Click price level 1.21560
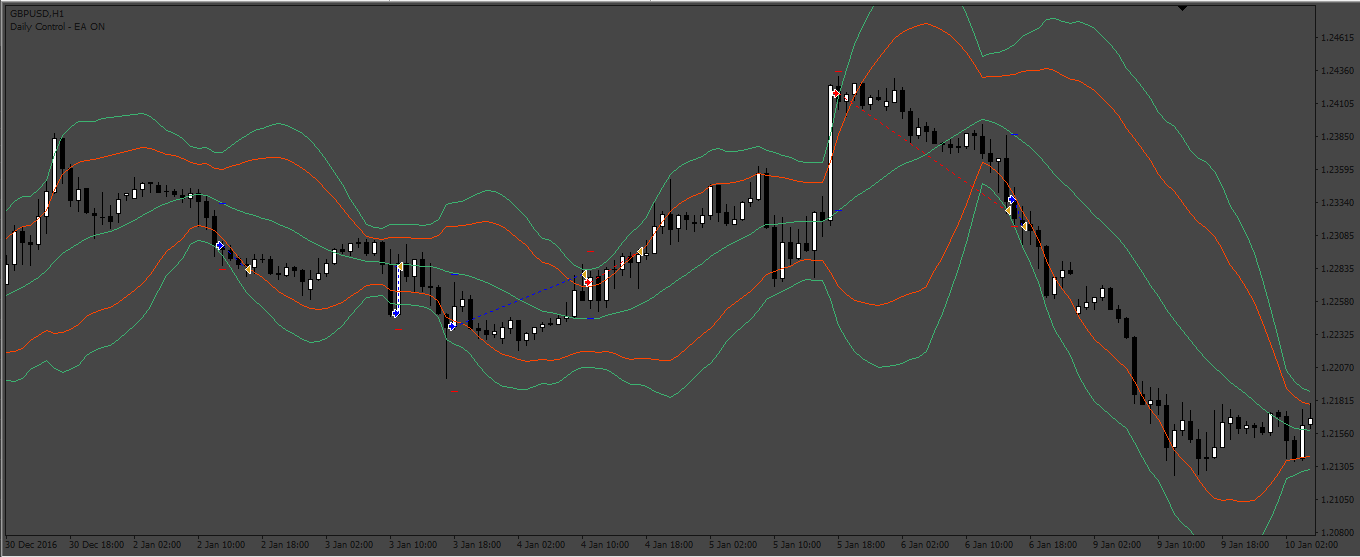 1337,434
